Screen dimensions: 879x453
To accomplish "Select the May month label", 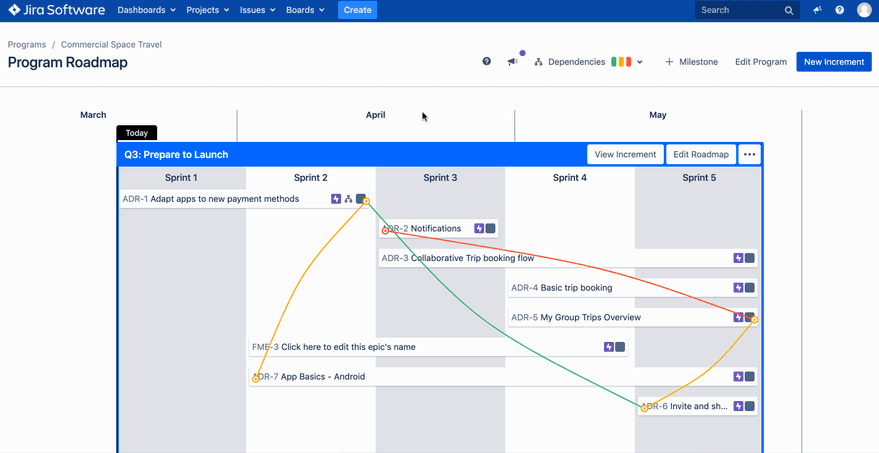I will point(658,115).
